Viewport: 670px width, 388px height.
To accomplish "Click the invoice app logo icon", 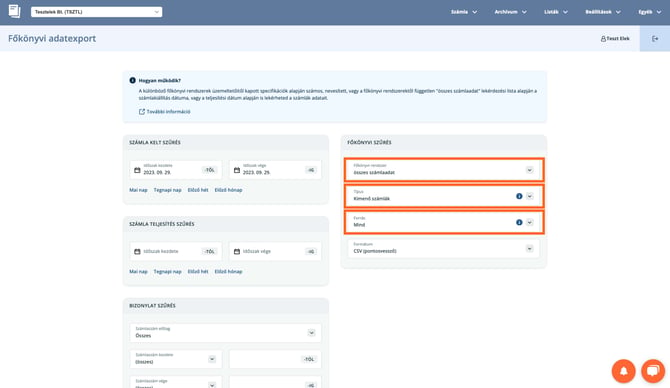I will [x=15, y=11].
